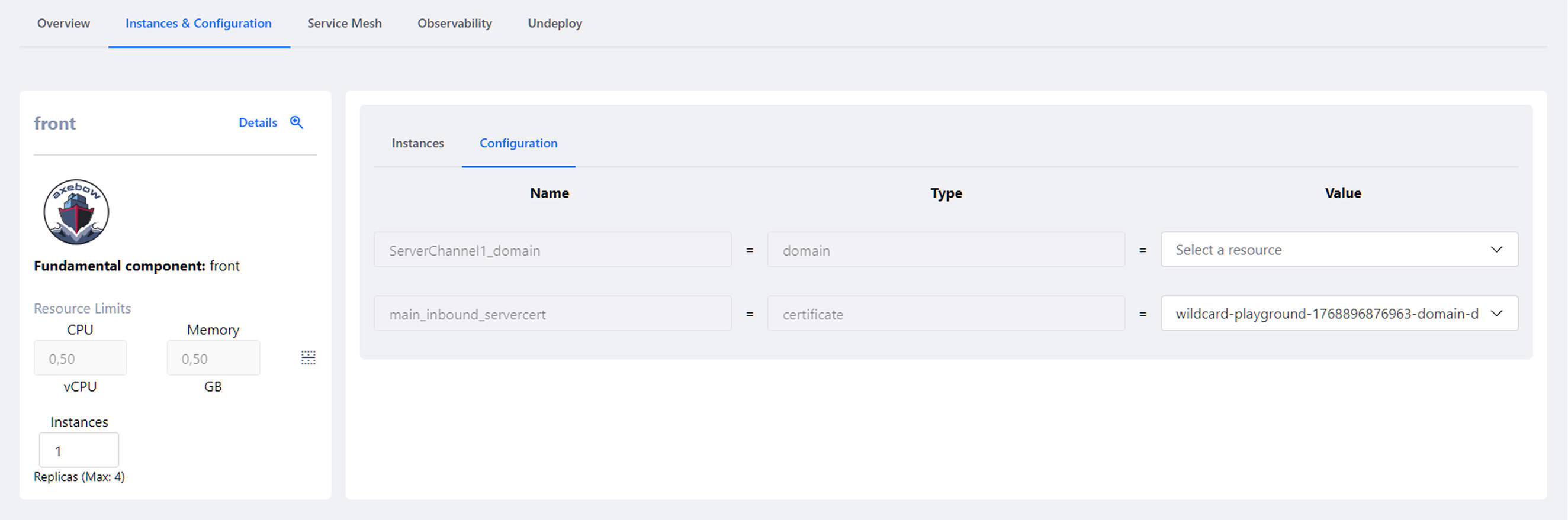Expand the wildcard-playground certificate dropdown
This screenshot has height=520, width=1568.
coord(1338,314)
